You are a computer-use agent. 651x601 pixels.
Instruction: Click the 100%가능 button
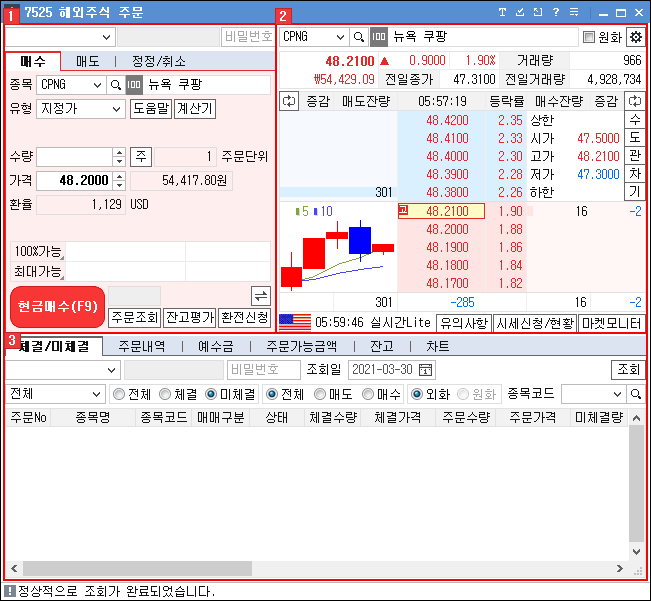tap(38, 252)
